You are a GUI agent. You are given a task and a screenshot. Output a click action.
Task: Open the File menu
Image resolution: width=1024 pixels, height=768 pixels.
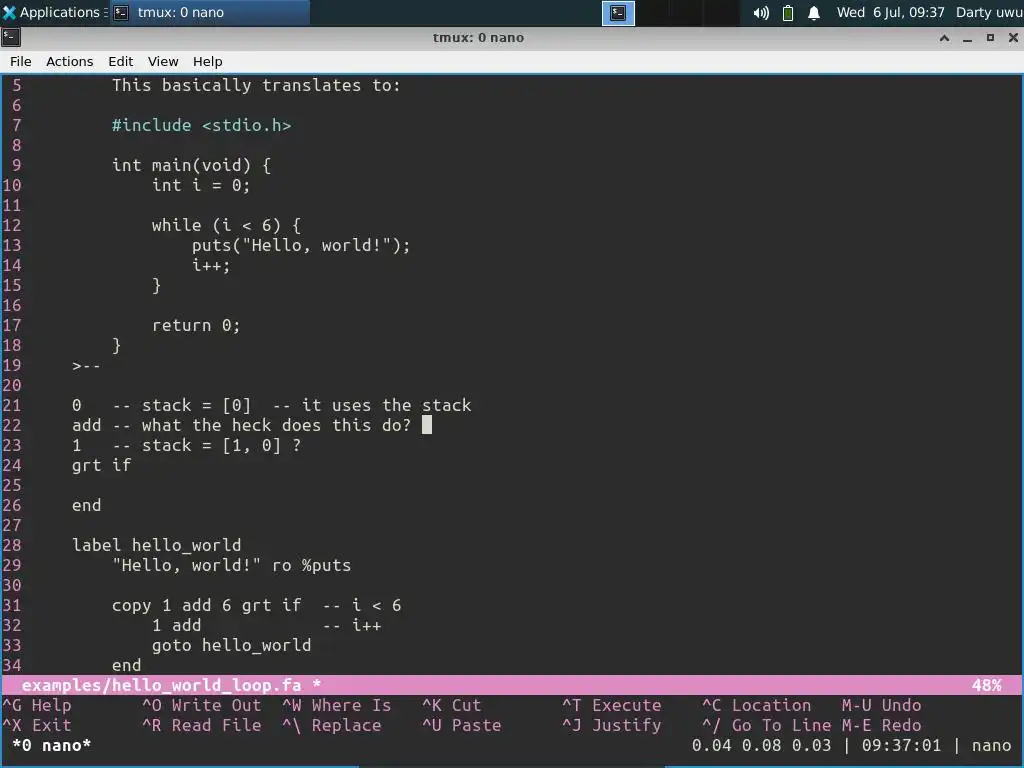pos(21,61)
